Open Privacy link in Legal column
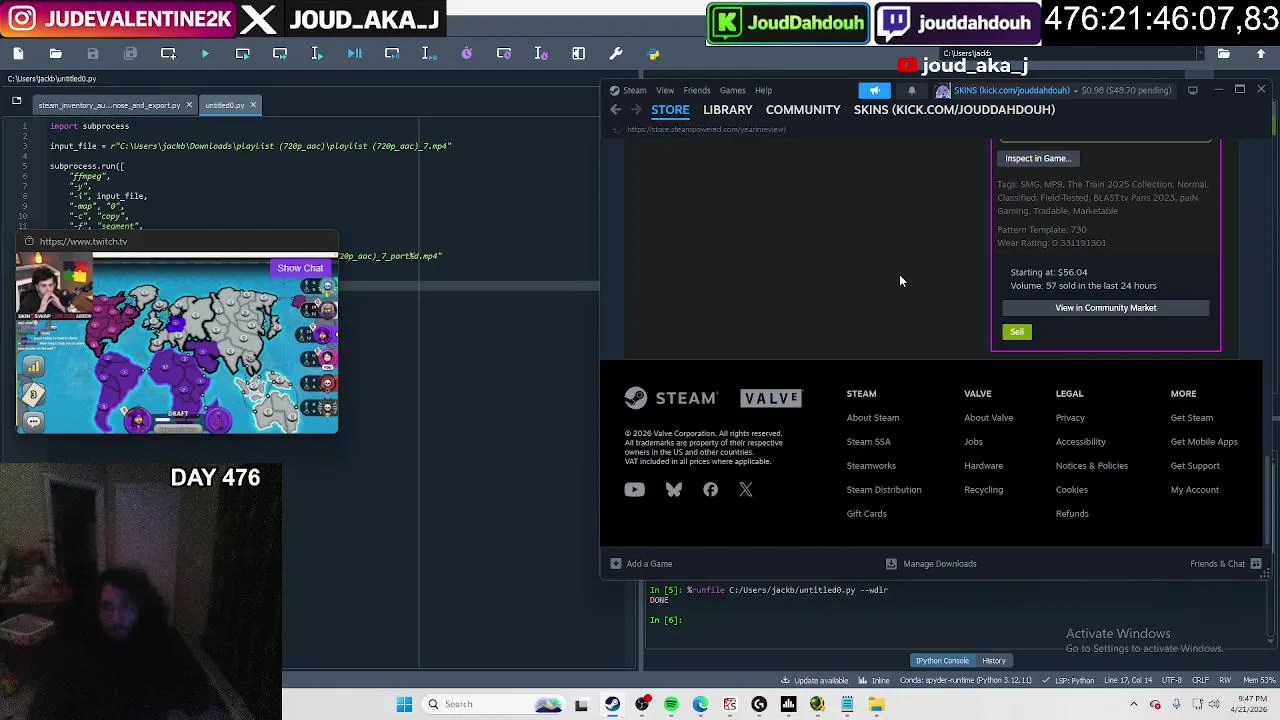Screen dimensions: 1280x720 pos(1070,418)
